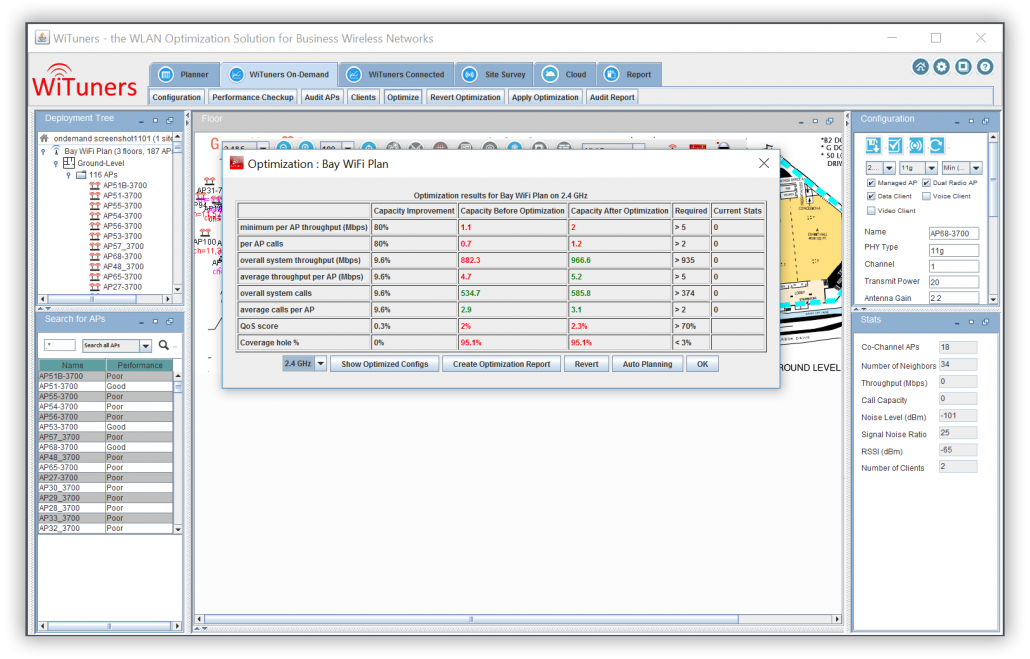The image size is (1030, 659).
Task: Click the Apply Optimization button
Action: [545, 97]
